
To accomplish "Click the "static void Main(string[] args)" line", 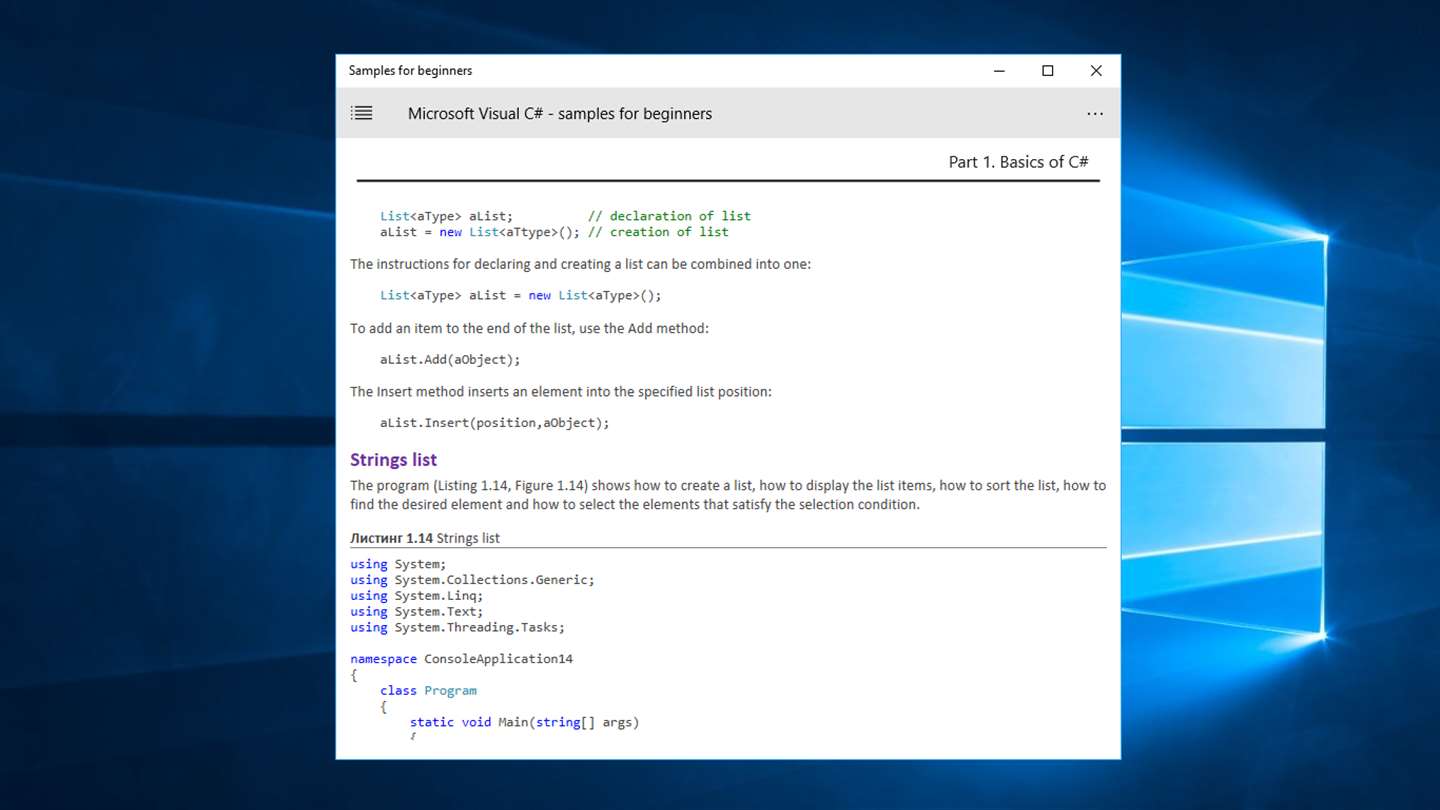I will (524, 722).
